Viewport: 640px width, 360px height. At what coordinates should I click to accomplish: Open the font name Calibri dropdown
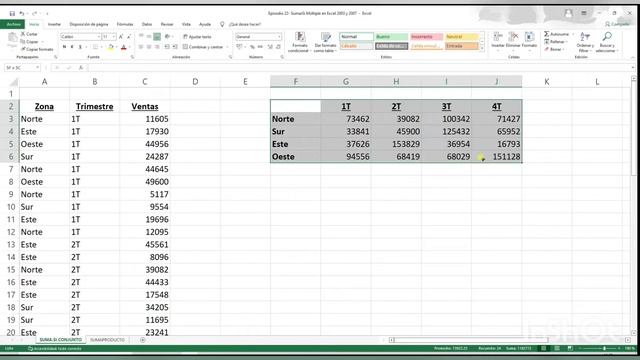click(98, 37)
